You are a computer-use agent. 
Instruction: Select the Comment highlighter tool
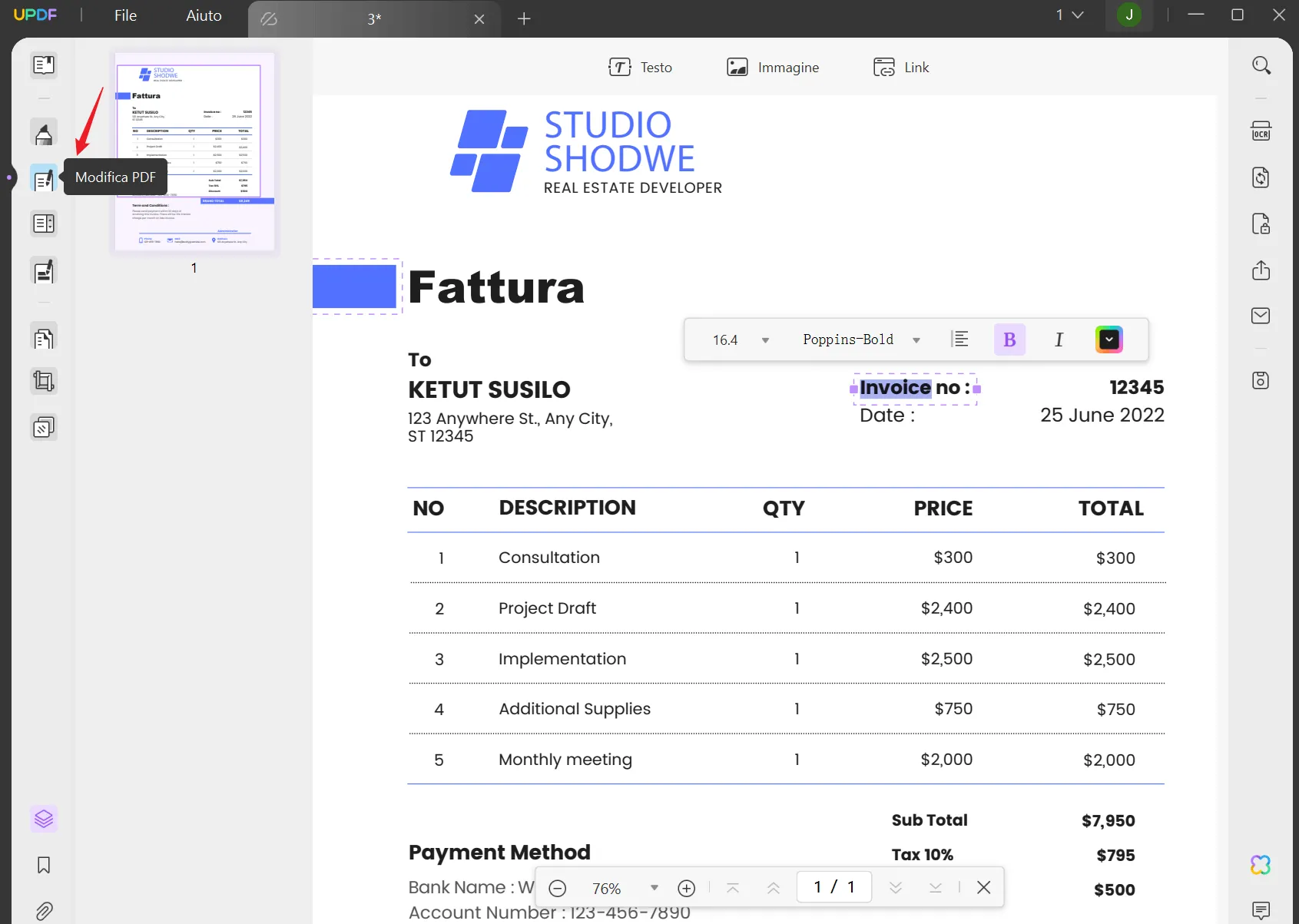[44, 133]
